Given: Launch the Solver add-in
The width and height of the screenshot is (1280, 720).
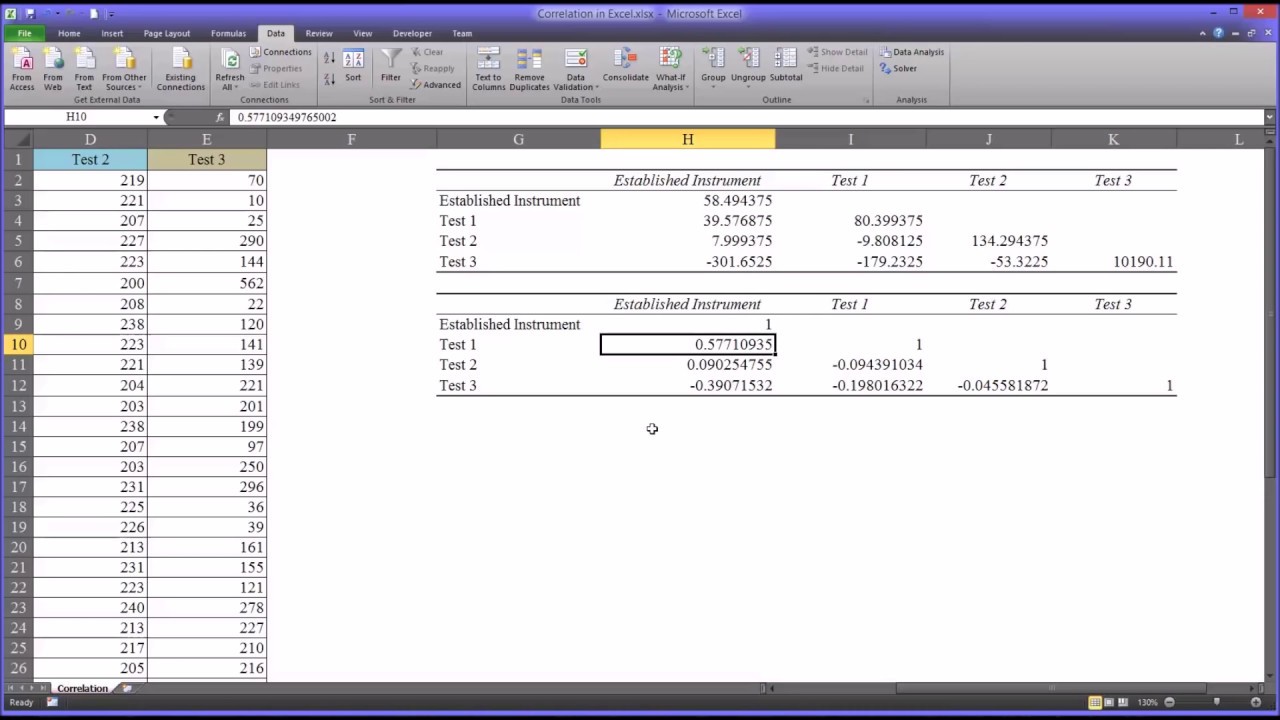Looking at the screenshot, I should (x=899, y=69).
